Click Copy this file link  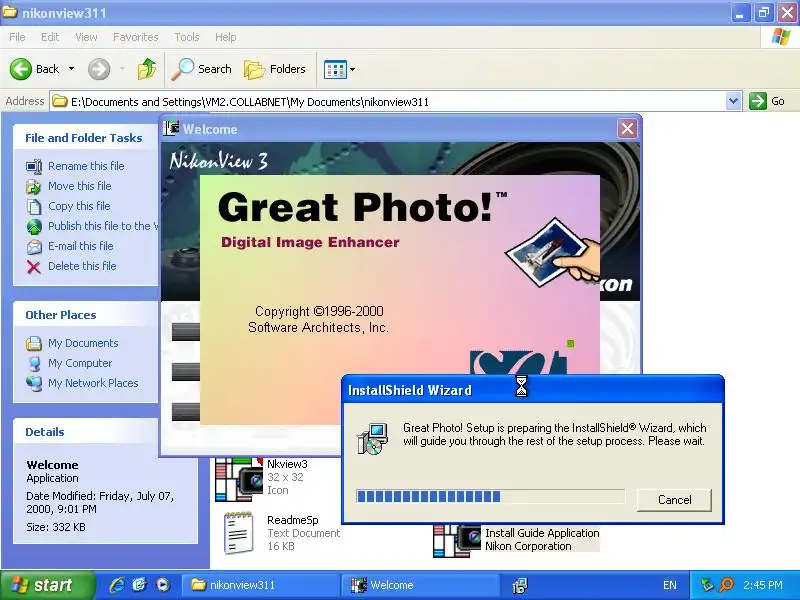pyautogui.click(x=79, y=206)
